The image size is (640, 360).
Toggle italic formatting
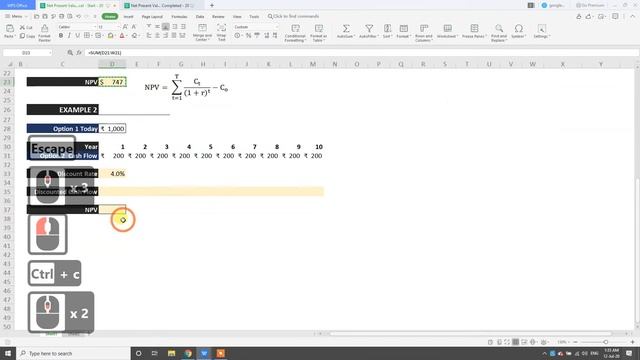[69, 36]
